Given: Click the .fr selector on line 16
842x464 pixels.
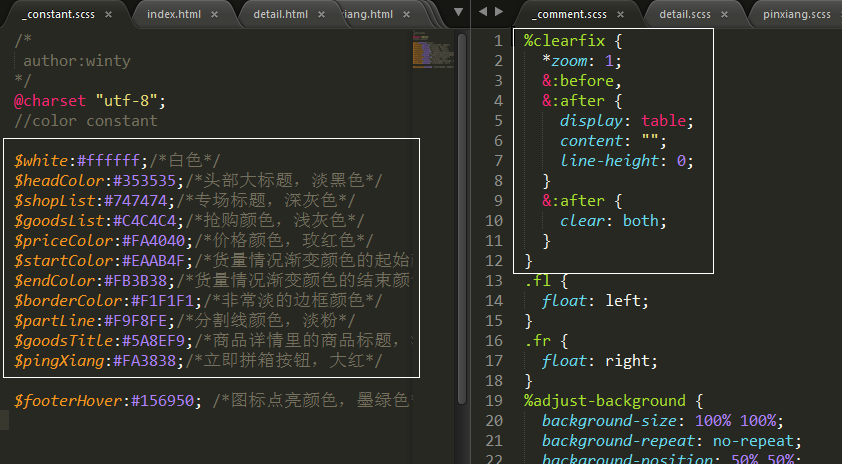Looking at the screenshot, I should 538,341.
